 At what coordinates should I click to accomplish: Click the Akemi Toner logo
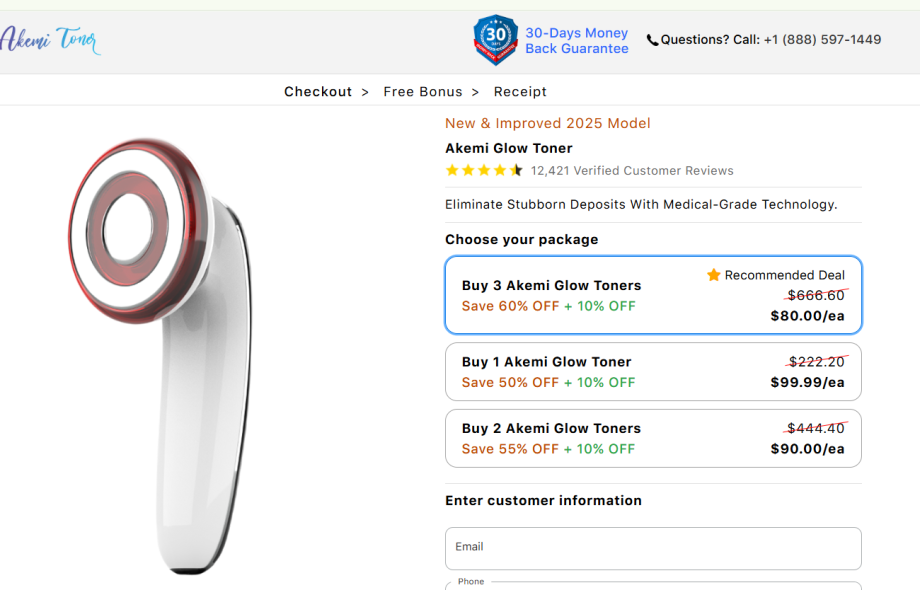pyautogui.click(x=50, y=40)
